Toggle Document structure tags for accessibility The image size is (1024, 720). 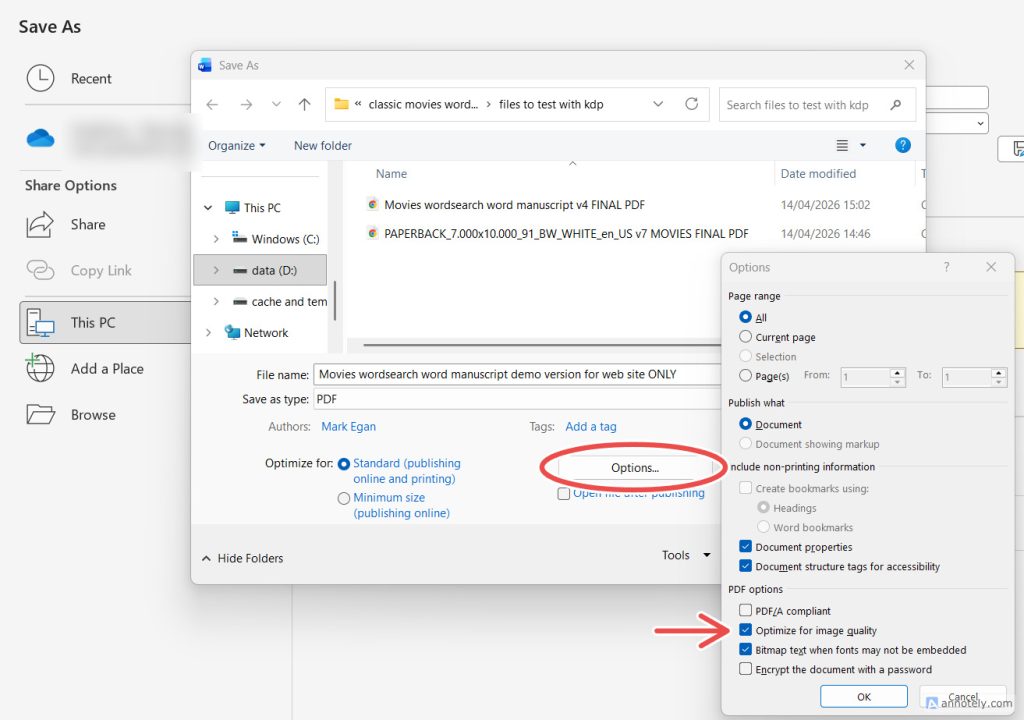745,566
